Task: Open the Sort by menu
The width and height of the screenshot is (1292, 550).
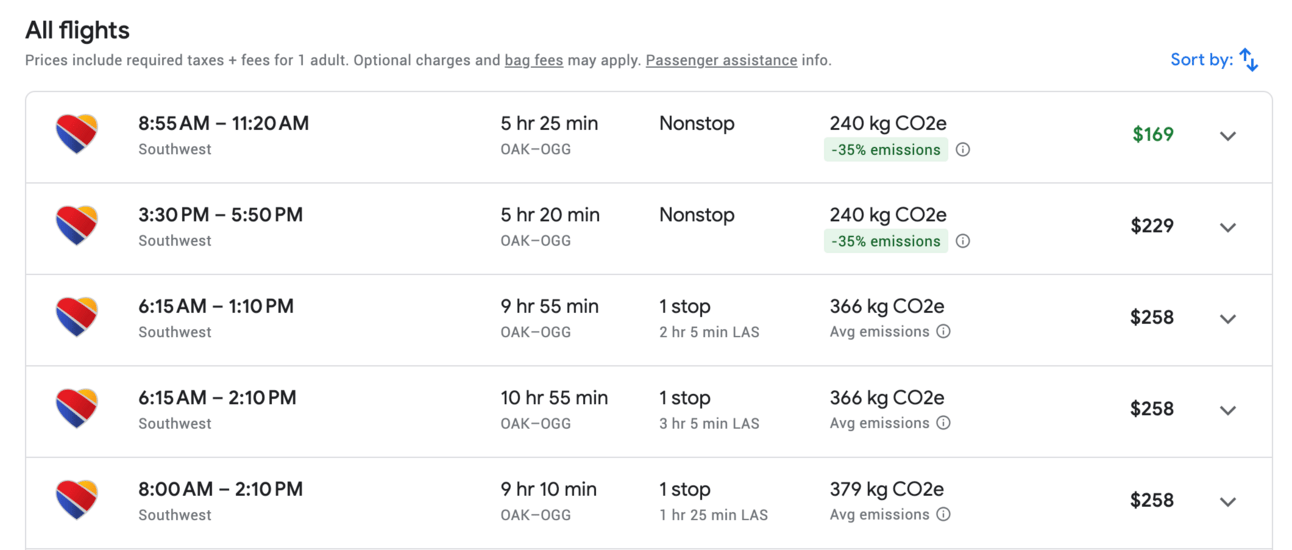Action: (x=1214, y=60)
